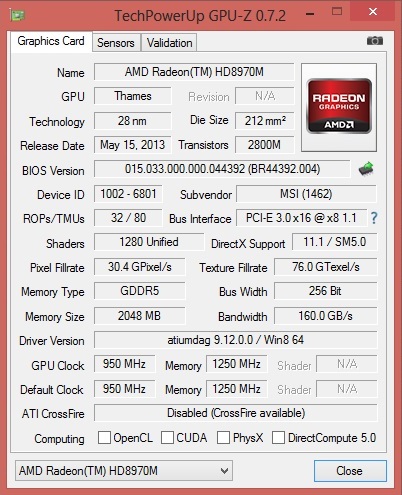The height and width of the screenshot is (495, 402).
Task: Click the BIOS Version field
Action: (x=222, y=169)
